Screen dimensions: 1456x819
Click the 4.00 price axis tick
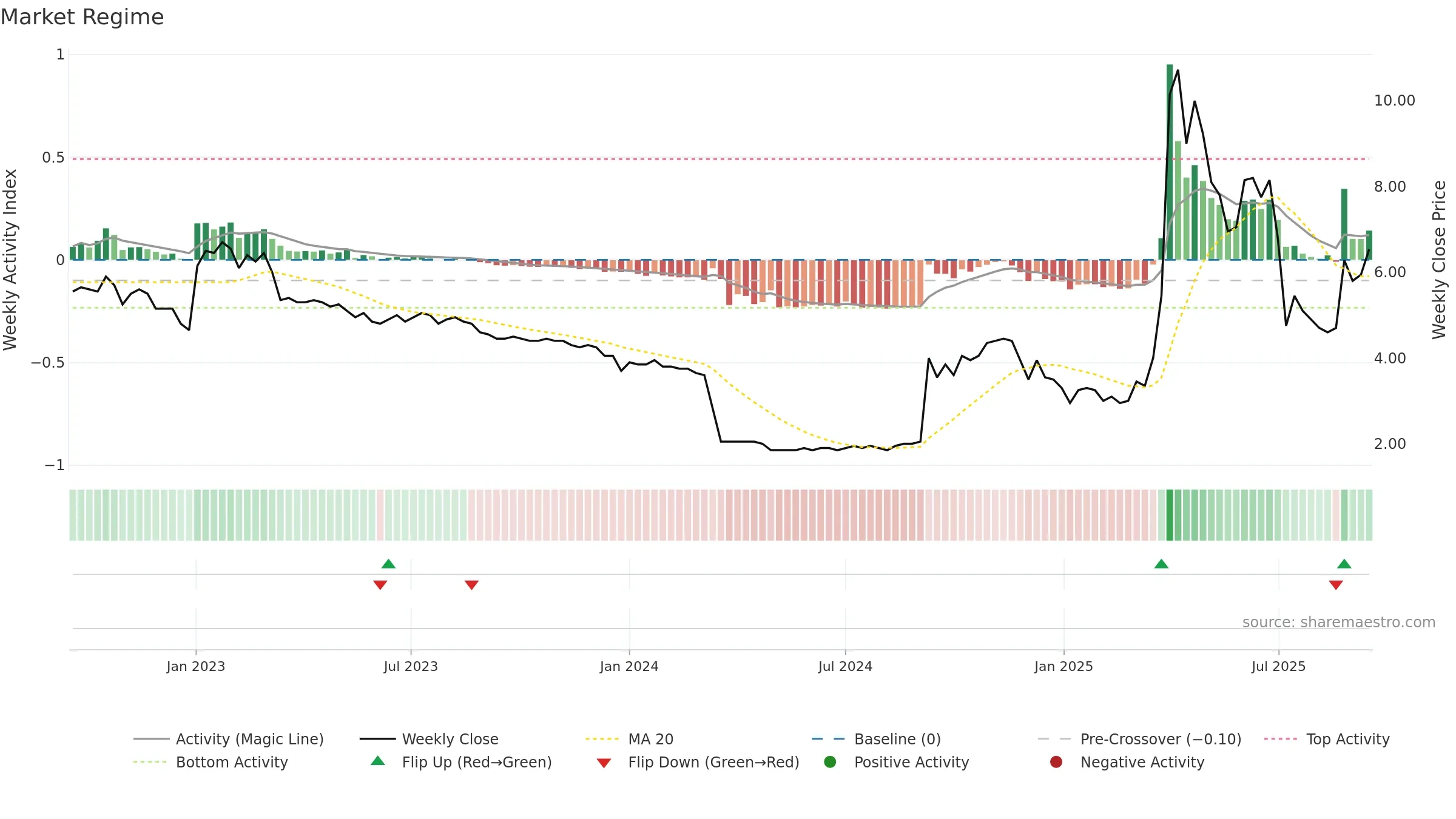[x=1390, y=359]
